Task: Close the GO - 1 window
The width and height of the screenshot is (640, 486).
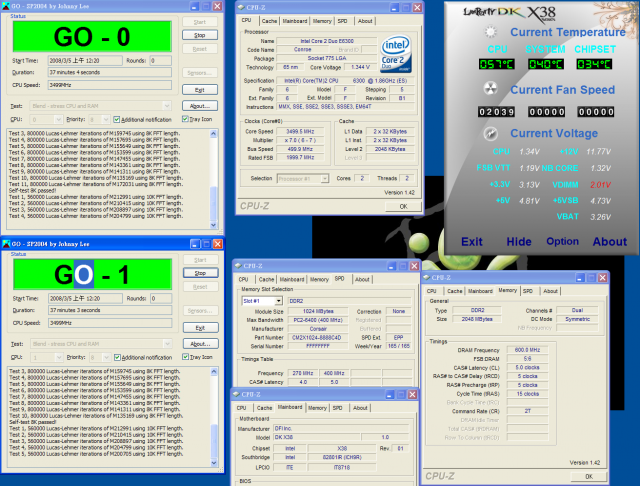Action: coord(218,244)
